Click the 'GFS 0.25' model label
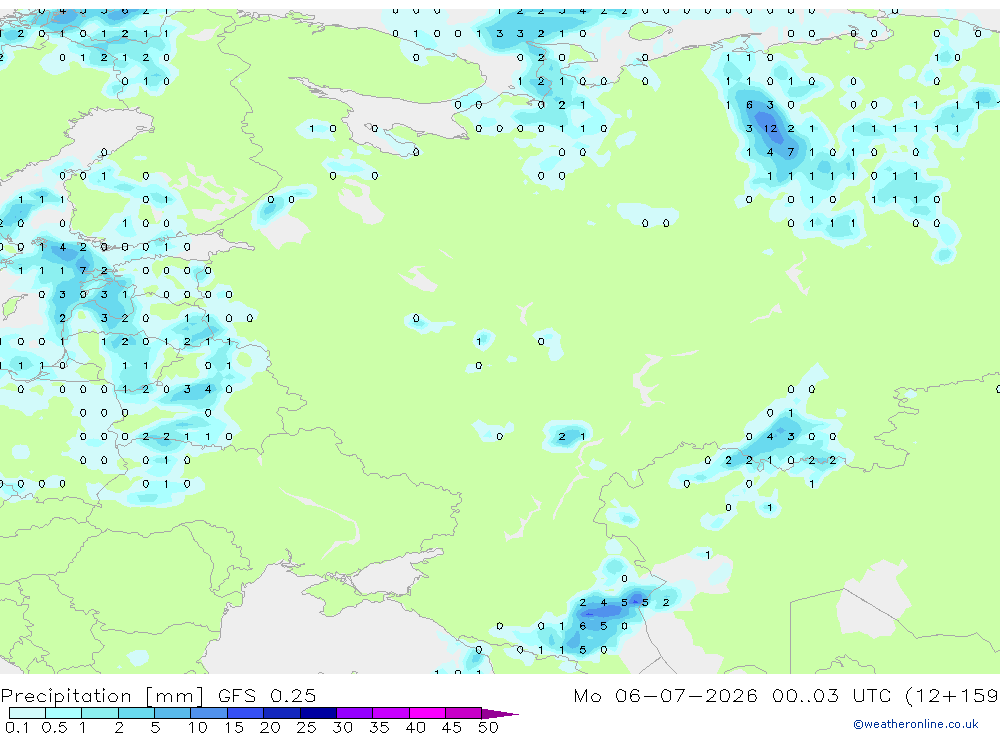 267,695
